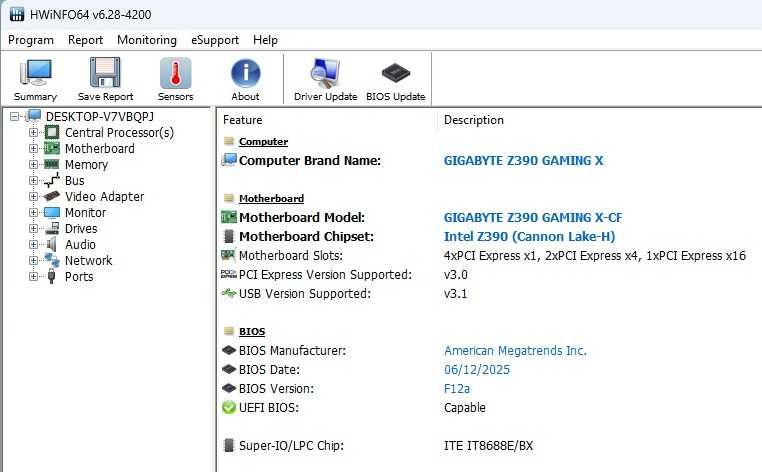Click the ITE IT8688E/BX value
This screenshot has height=472, width=762.
pyautogui.click(x=488, y=445)
